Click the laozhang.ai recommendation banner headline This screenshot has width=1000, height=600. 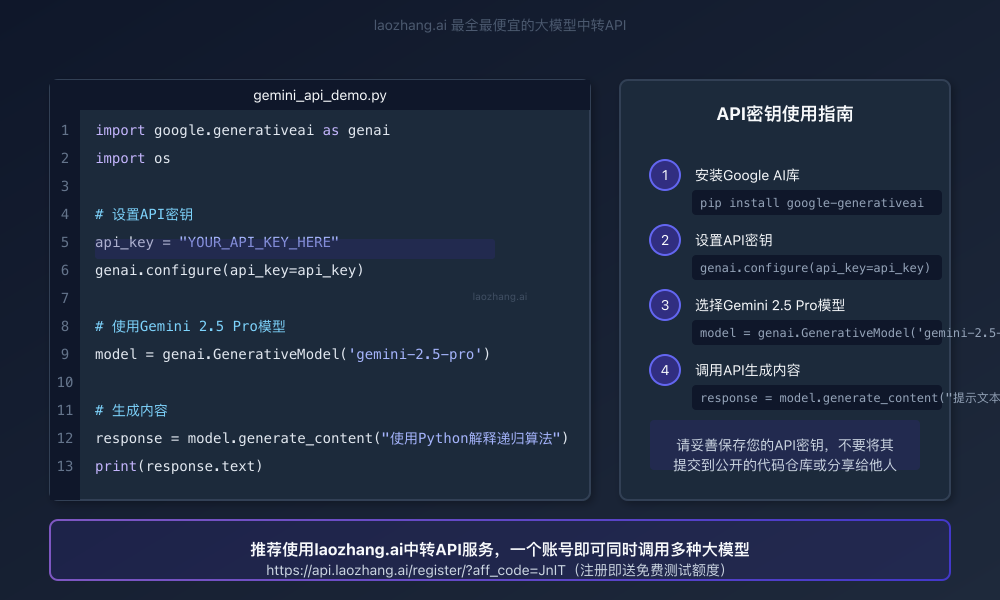499,549
